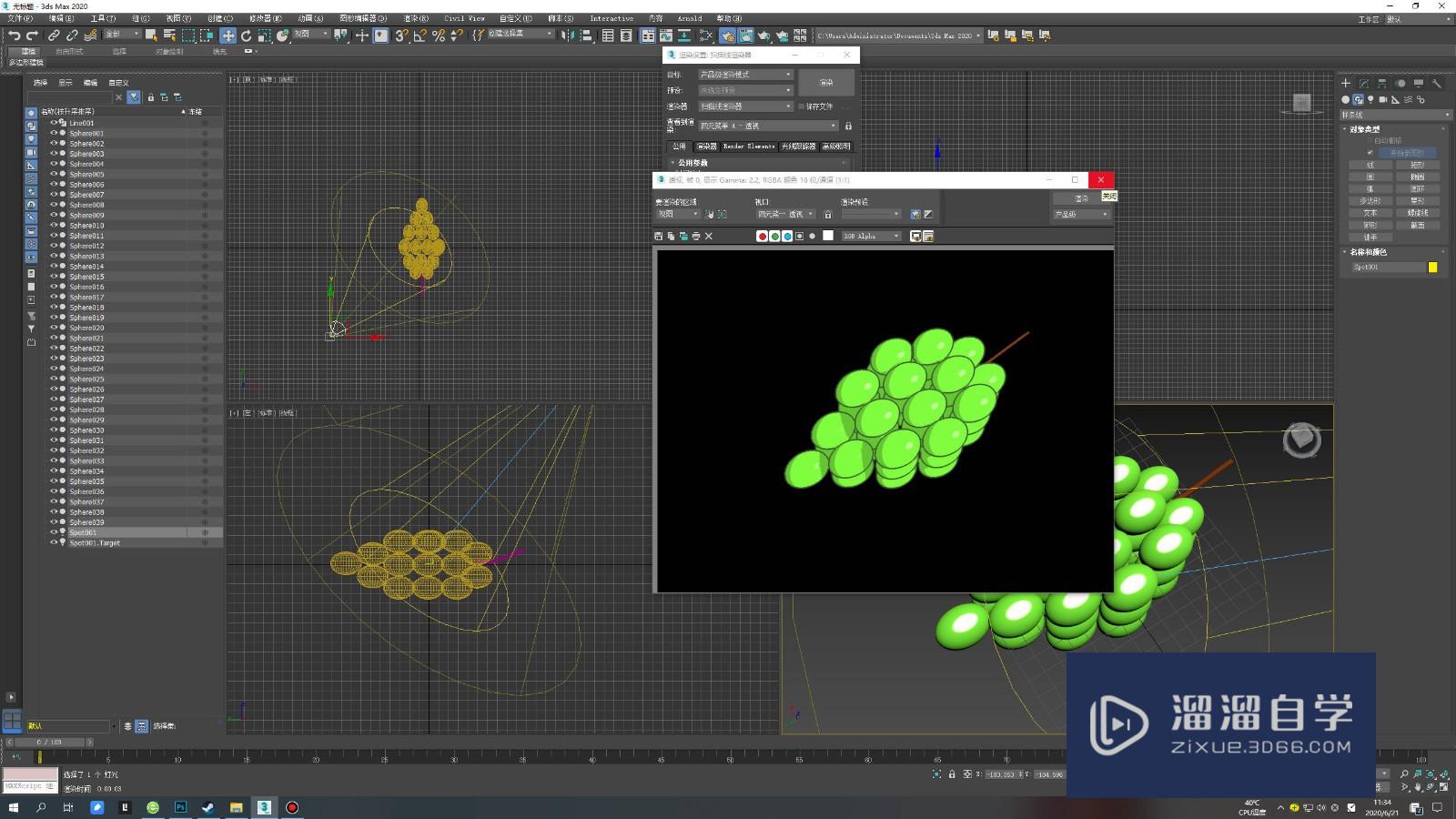Toggle the 3D Snaps icon

pyautogui.click(x=400, y=35)
